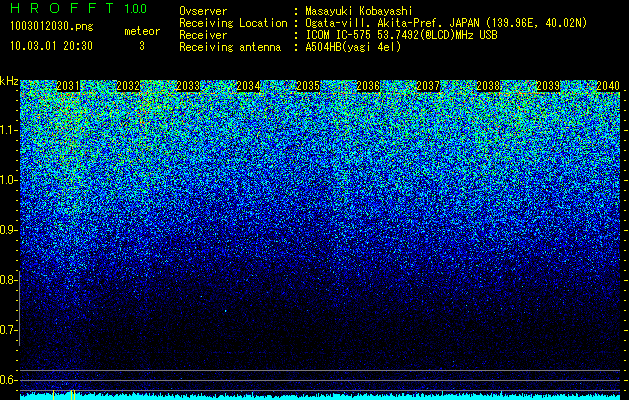629x400 pixels.
Task: Click the 0.9 kHz axis label
Action: pos(9,230)
